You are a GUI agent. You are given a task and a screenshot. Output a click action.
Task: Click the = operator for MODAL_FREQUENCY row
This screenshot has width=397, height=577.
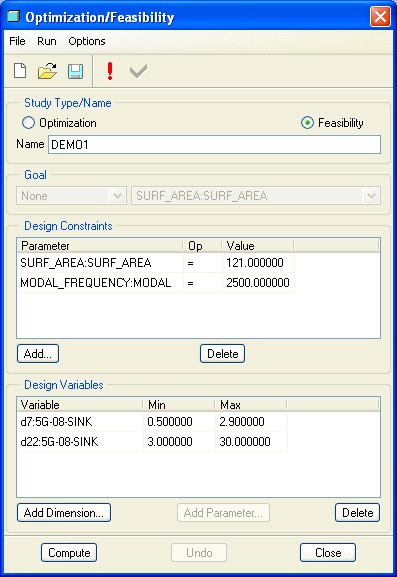[190, 283]
